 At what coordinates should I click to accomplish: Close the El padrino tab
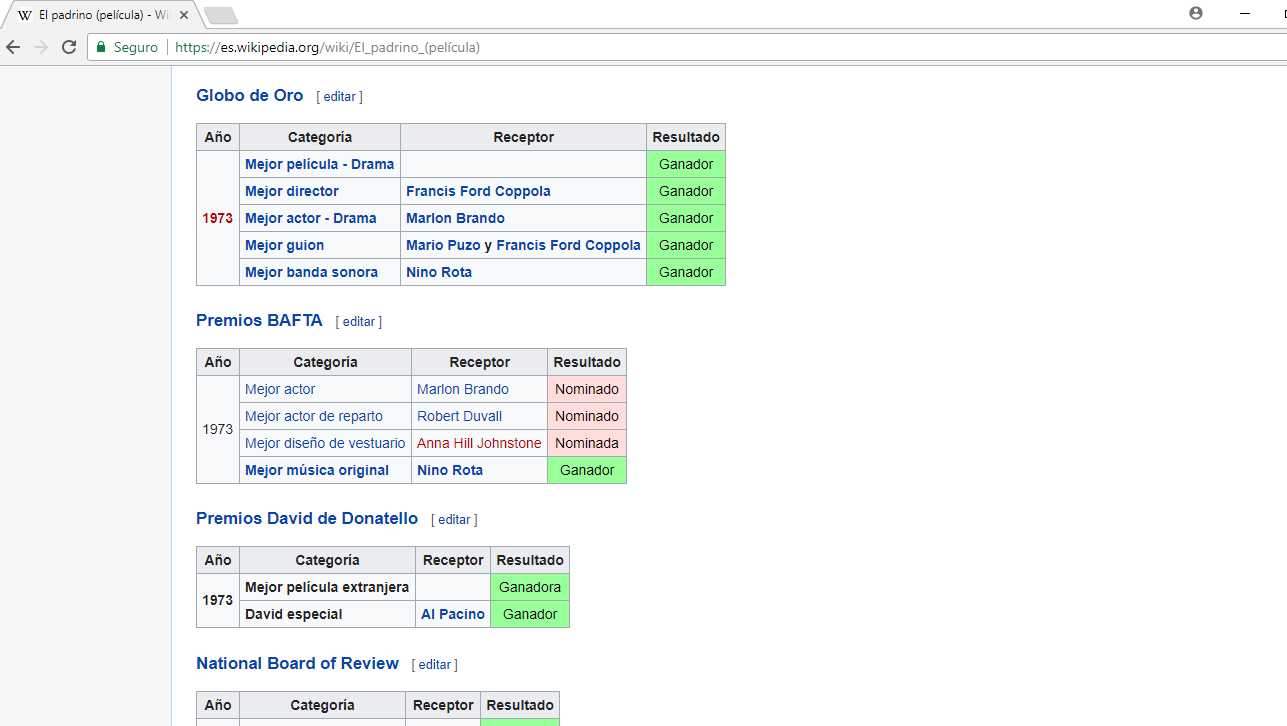184,15
